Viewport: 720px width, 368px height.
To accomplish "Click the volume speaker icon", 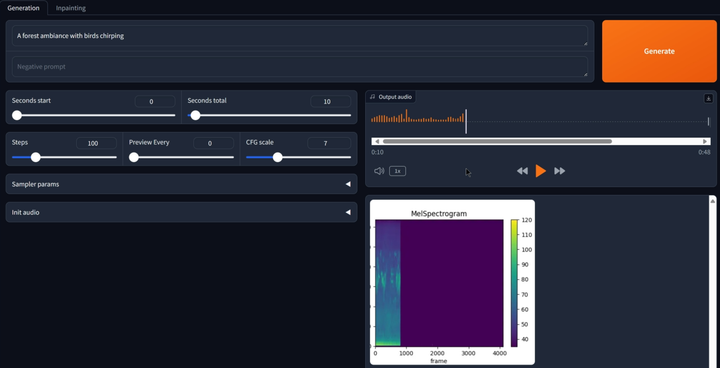I will pyautogui.click(x=379, y=171).
